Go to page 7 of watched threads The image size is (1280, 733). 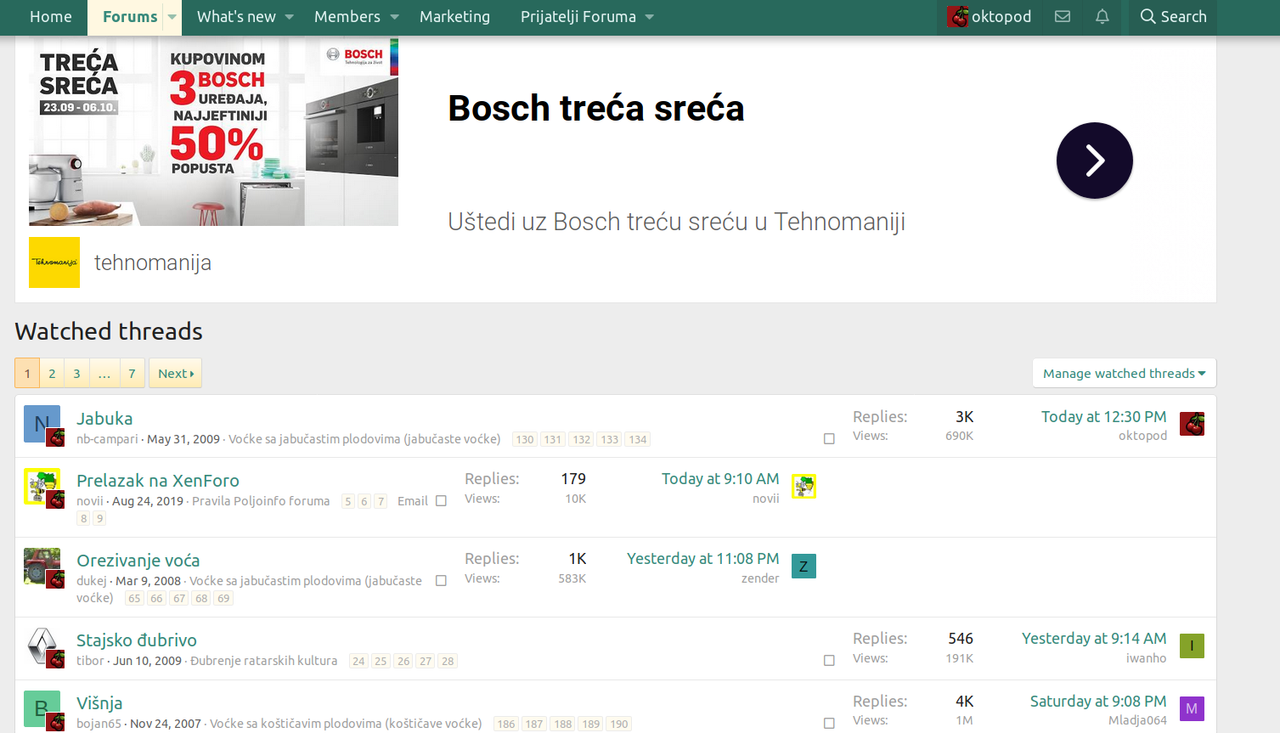[x=132, y=373]
